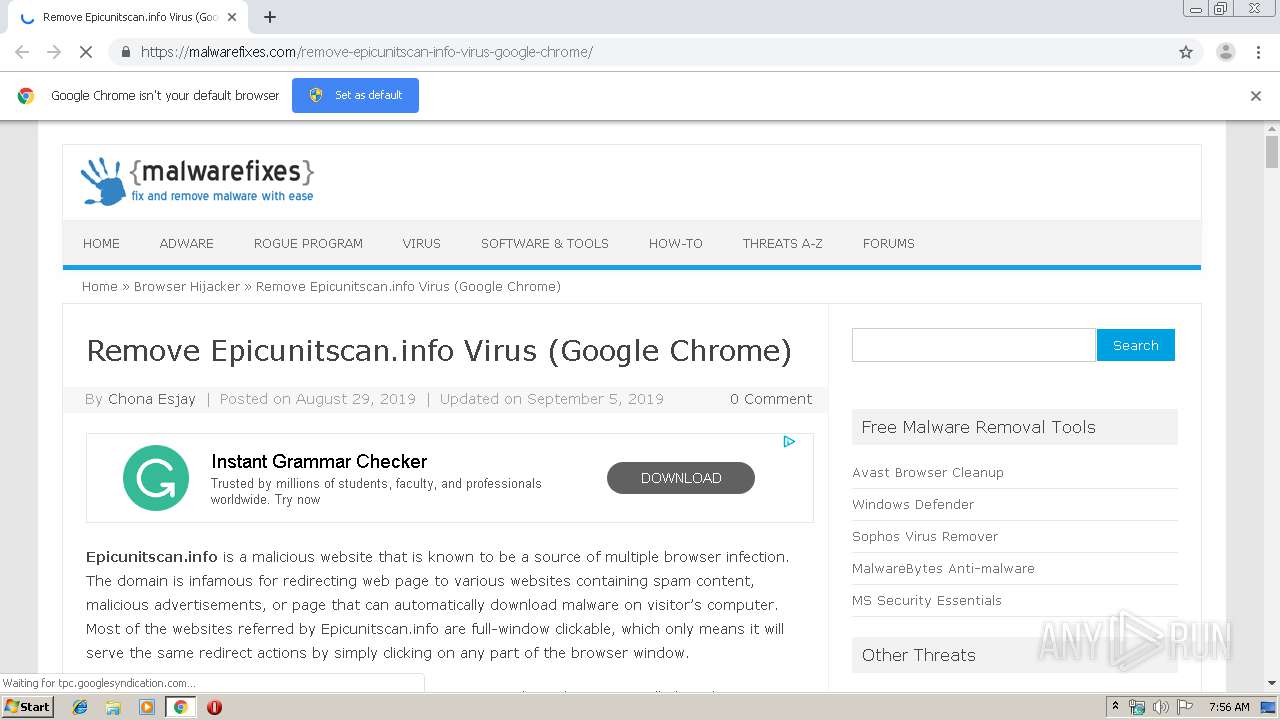Open the ADWARE menu item
The width and height of the screenshot is (1280, 720).
186,243
